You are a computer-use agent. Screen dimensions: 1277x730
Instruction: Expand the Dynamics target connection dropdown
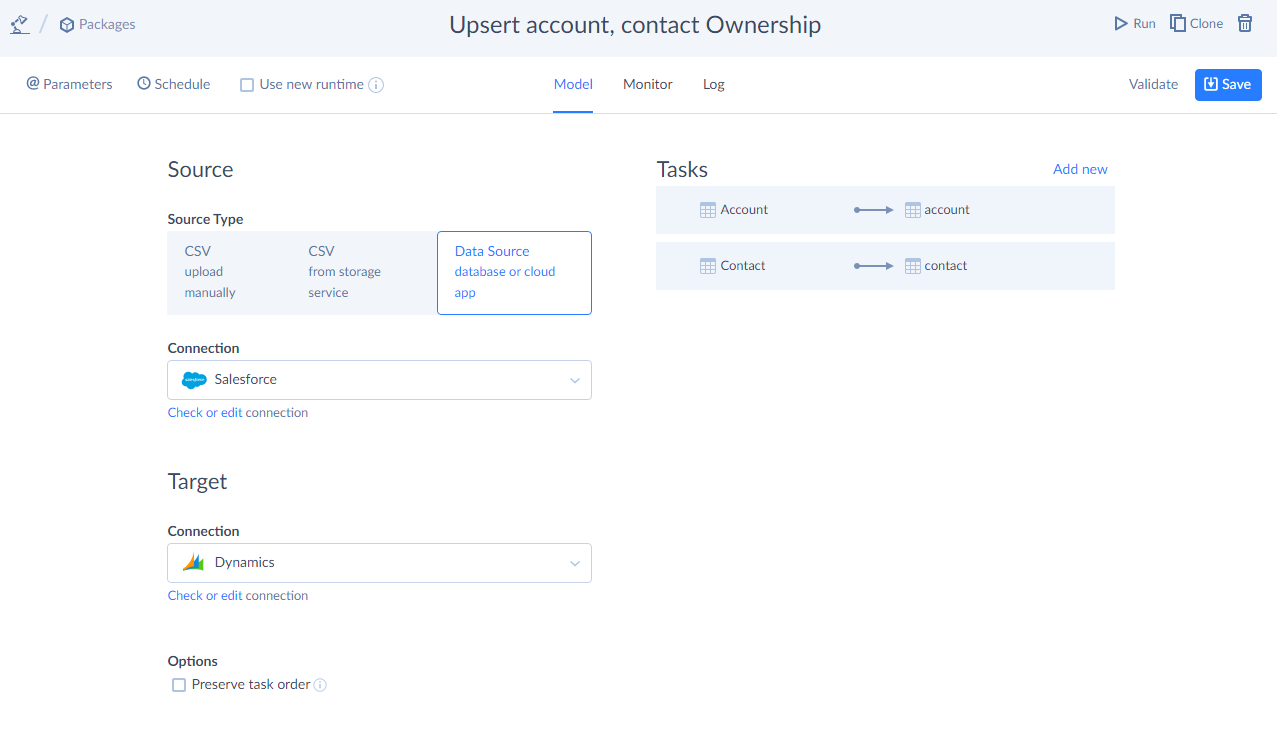coord(574,563)
